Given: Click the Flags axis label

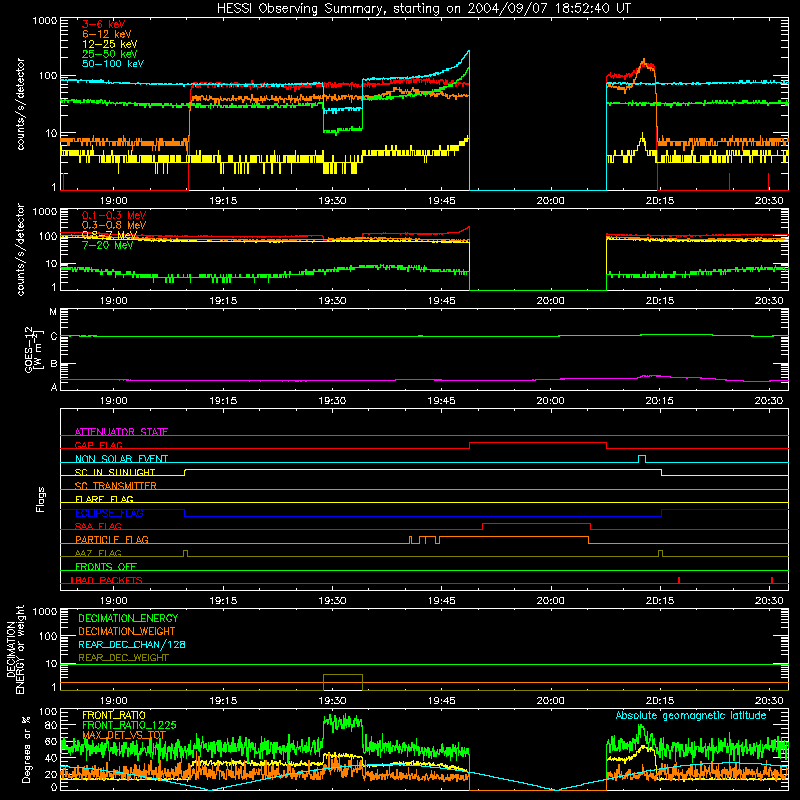Looking at the screenshot, I should pyautogui.click(x=41, y=499).
